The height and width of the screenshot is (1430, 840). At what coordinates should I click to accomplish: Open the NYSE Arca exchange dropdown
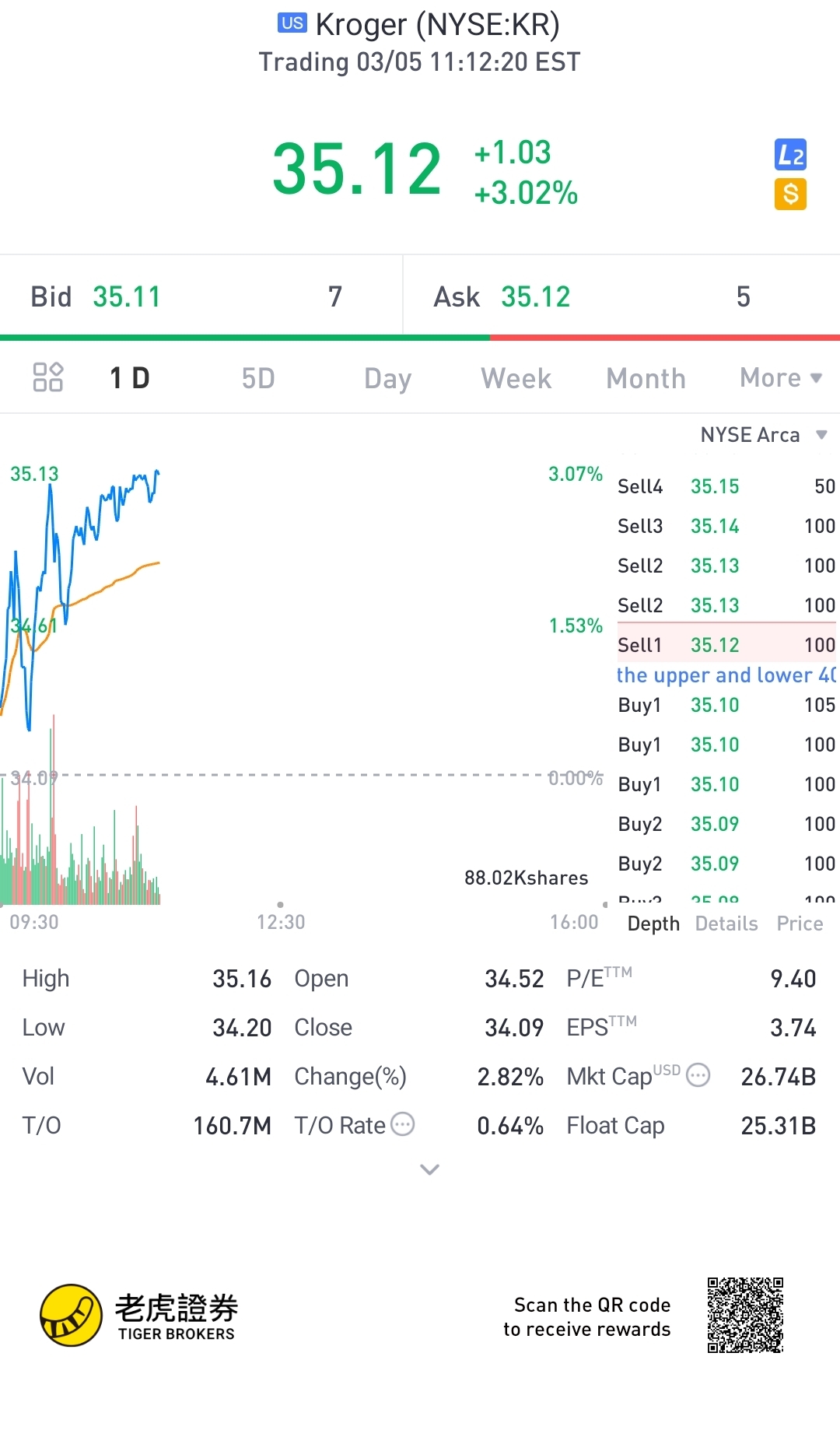(764, 434)
